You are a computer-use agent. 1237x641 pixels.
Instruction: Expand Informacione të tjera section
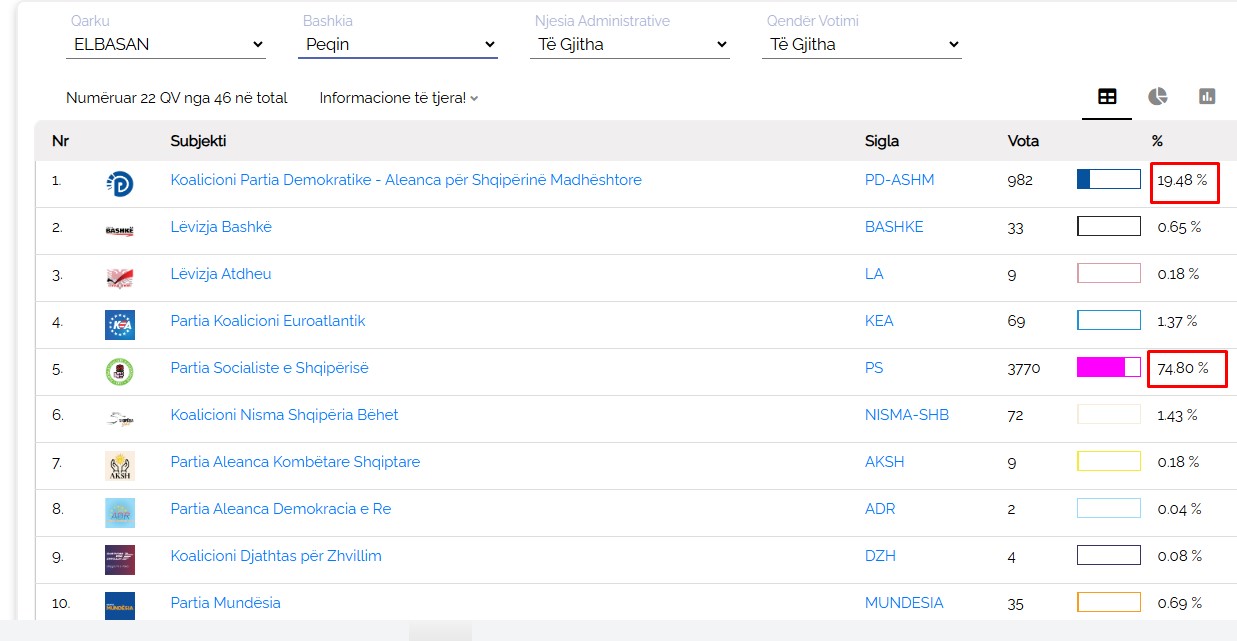[x=398, y=98]
